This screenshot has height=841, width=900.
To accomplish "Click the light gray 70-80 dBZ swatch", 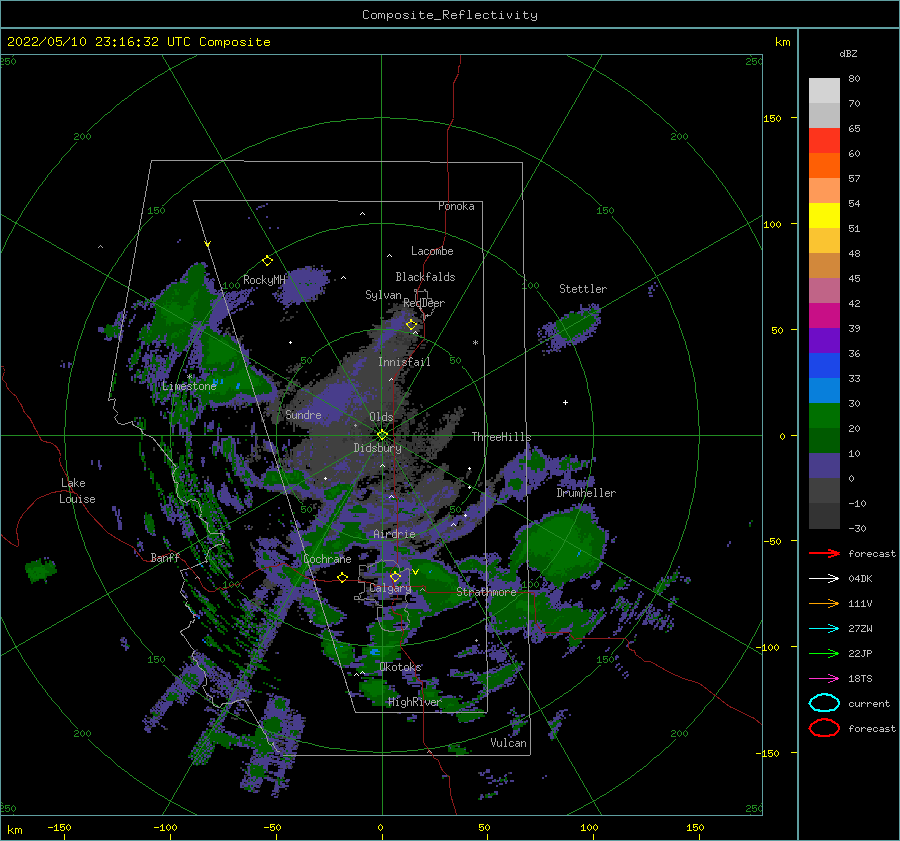I will click(824, 90).
